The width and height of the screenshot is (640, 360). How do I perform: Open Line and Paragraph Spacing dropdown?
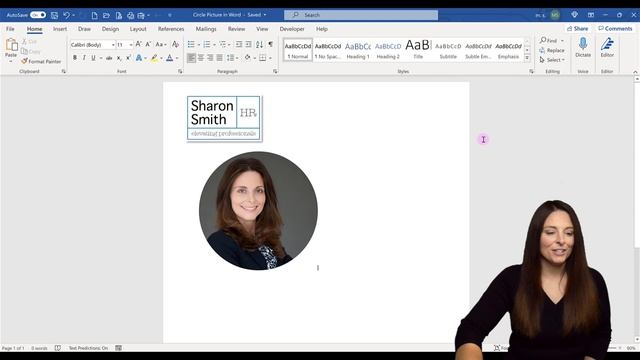(232, 58)
